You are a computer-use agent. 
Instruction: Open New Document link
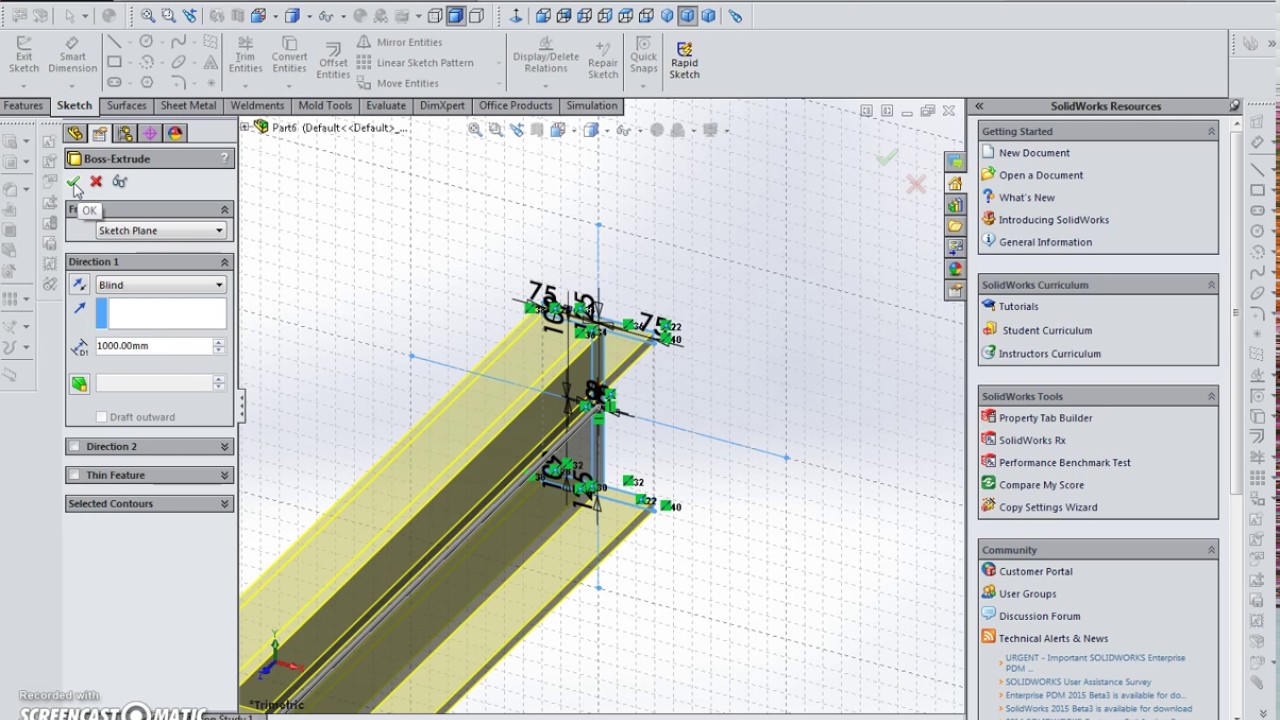pos(1034,153)
